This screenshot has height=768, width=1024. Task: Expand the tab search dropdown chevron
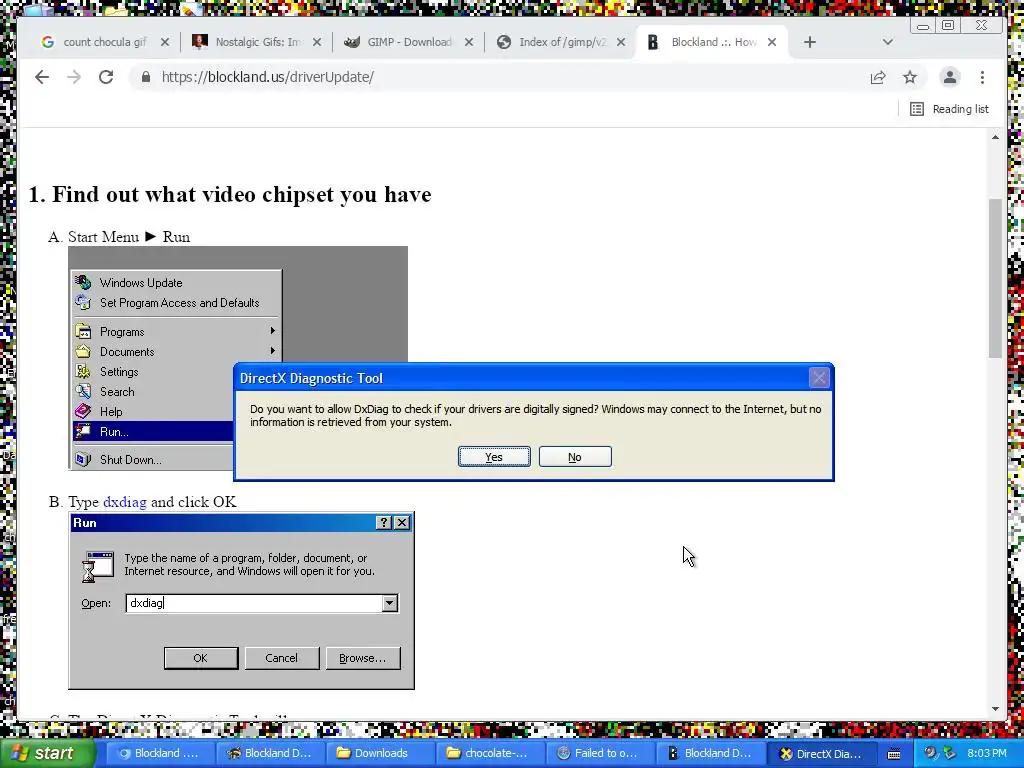click(887, 42)
